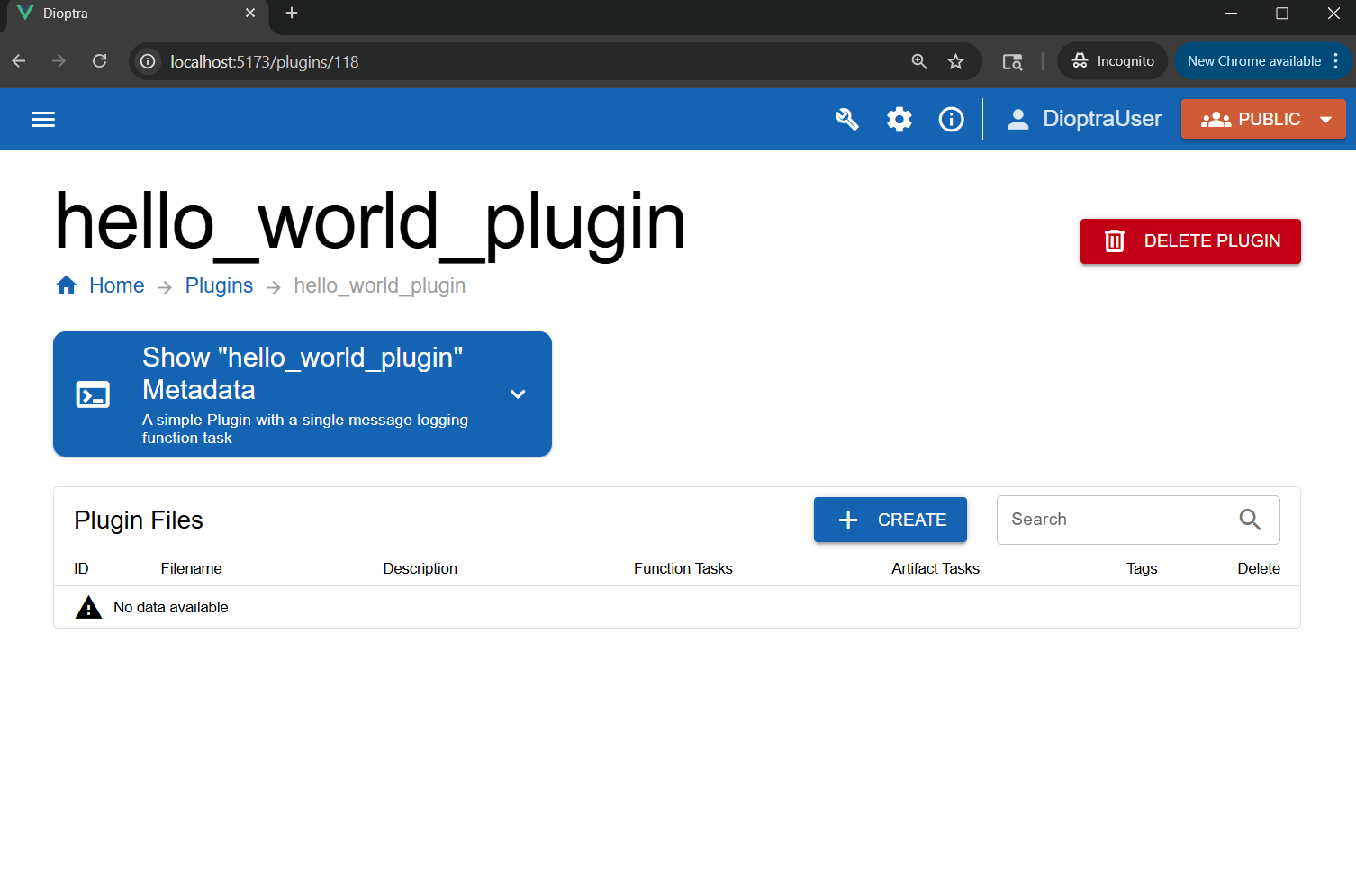Click the DioptraUser account icon

coord(1017,118)
